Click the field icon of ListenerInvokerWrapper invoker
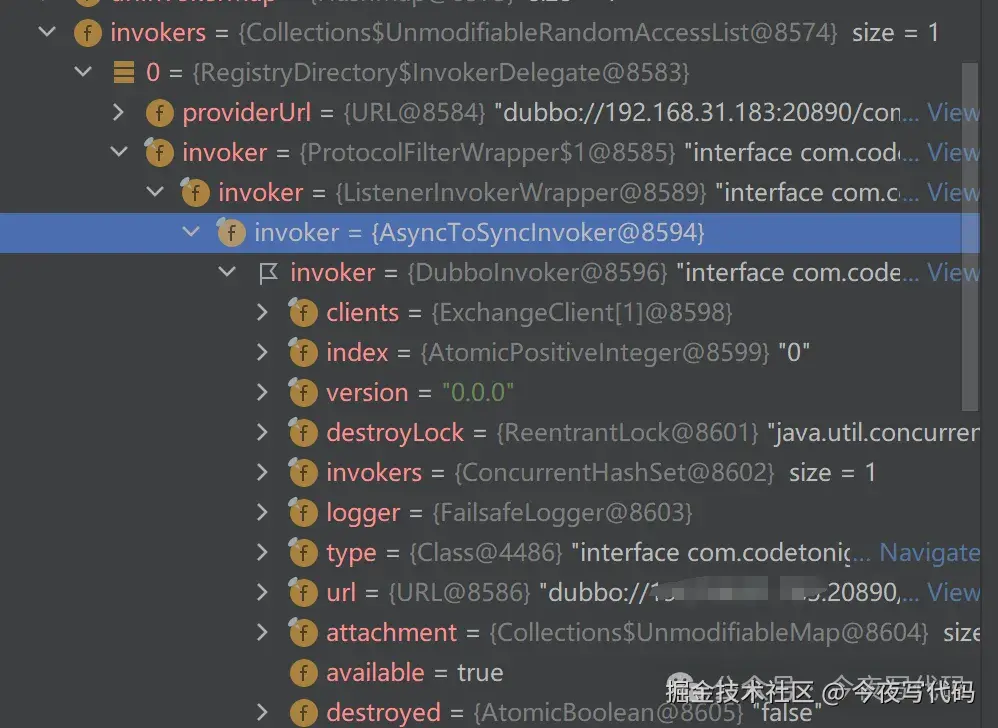The image size is (998, 728). [195, 192]
